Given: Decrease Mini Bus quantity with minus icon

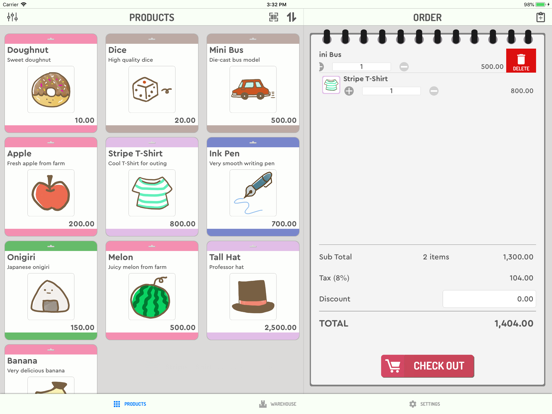Looking at the screenshot, I should [x=404, y=67].
